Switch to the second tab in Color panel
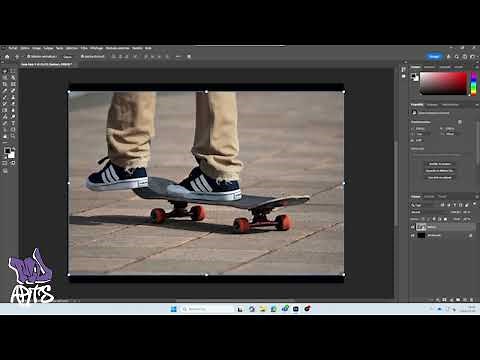 429,67
